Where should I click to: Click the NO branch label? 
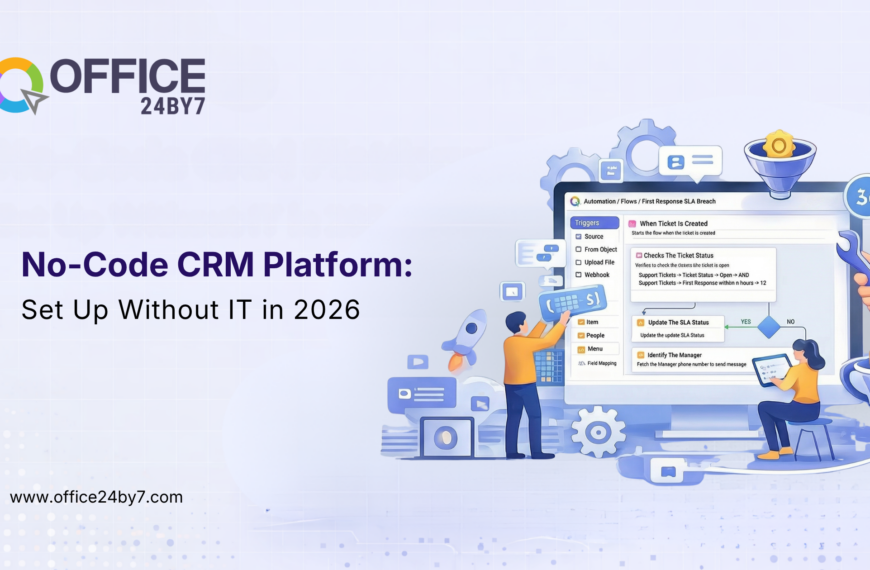point(791,322)
